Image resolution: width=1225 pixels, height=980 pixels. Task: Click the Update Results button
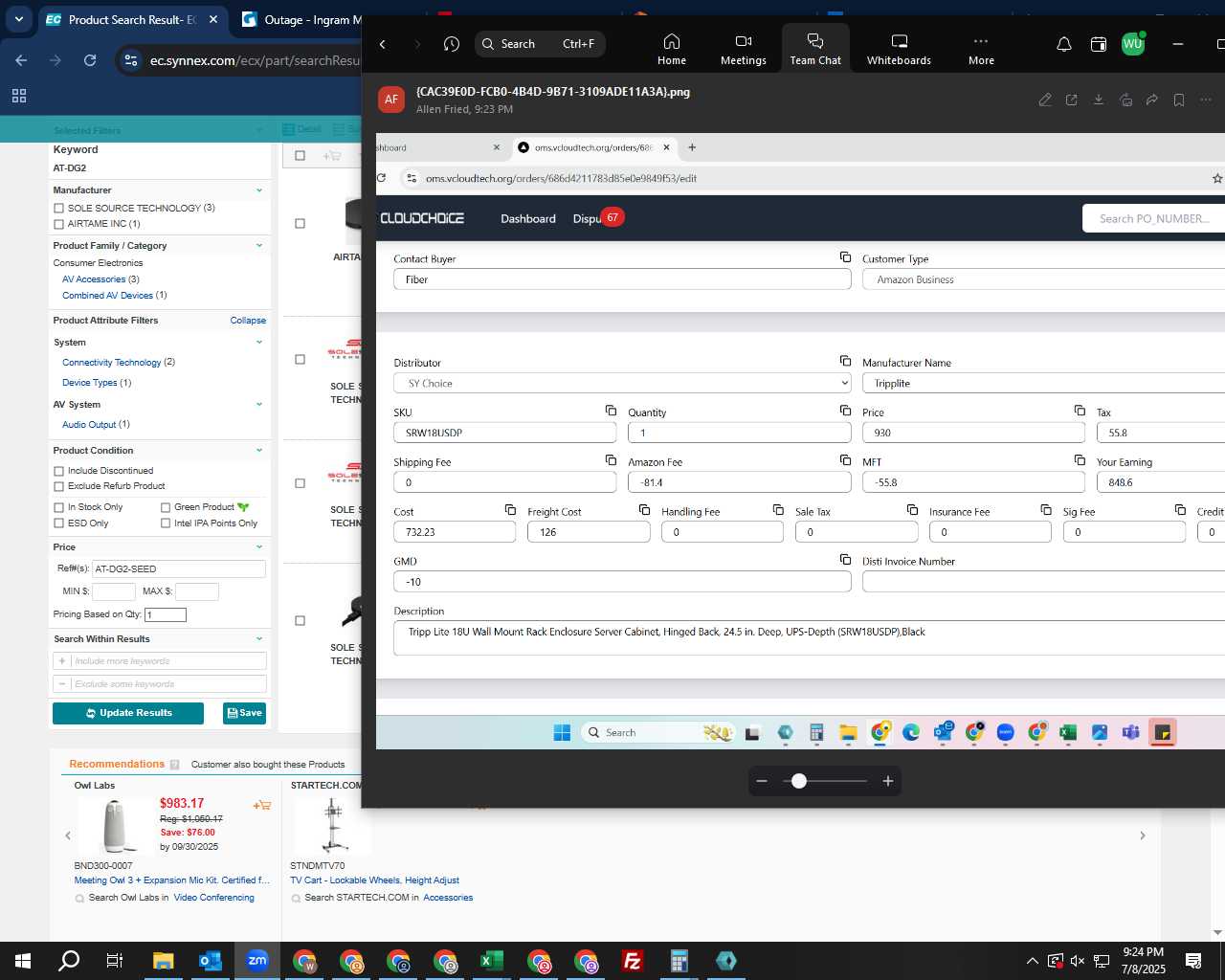[x=128, y=713]
